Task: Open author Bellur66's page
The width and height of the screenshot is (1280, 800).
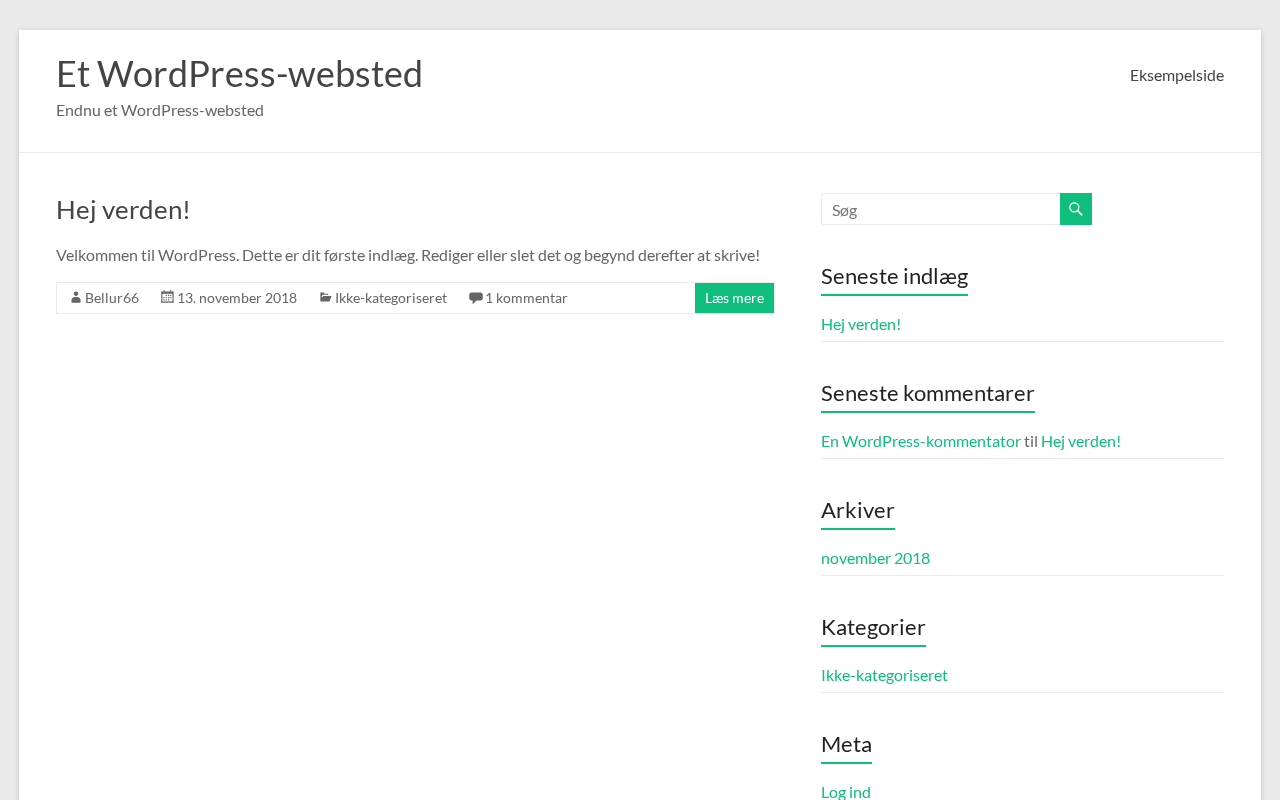Action: coord(112,298)
